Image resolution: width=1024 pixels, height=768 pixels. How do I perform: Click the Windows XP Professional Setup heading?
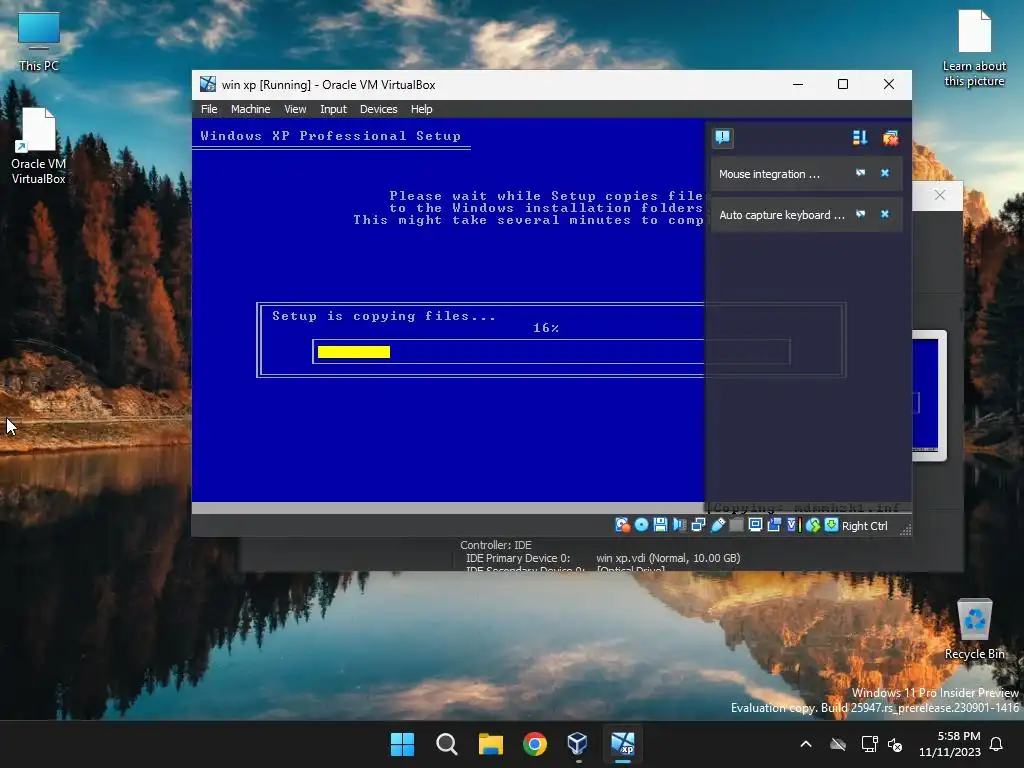coord(330,136)
